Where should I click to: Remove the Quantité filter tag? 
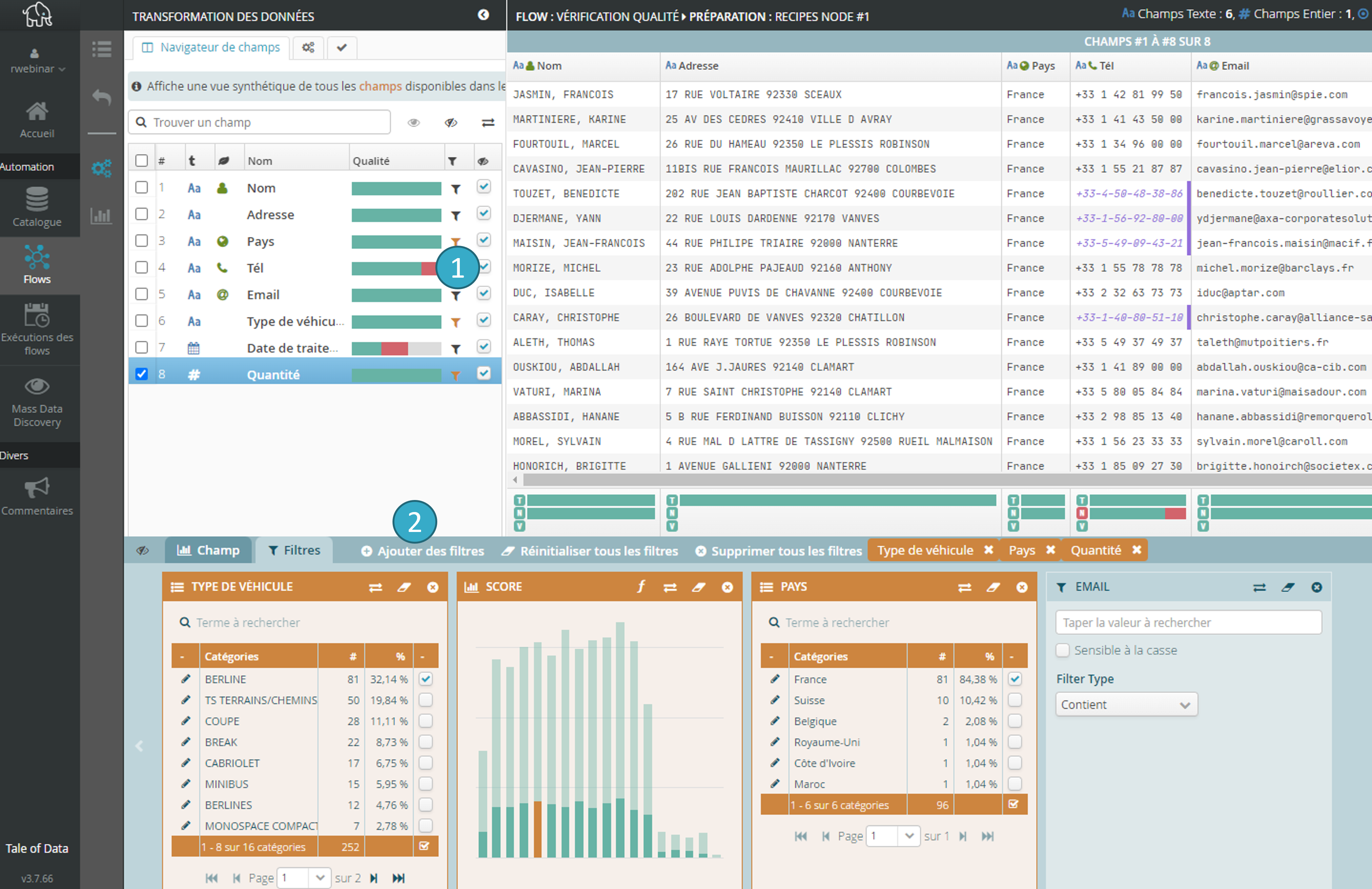click(x=1137, y=549)
